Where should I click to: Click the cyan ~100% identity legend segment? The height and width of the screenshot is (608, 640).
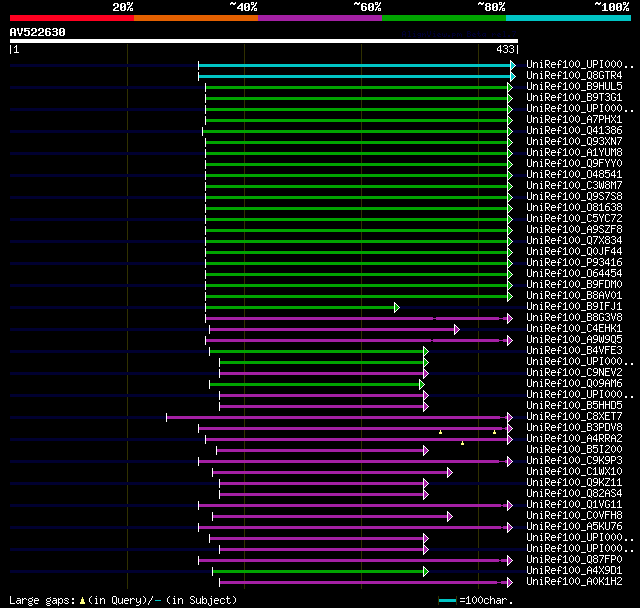click(567, 17)
